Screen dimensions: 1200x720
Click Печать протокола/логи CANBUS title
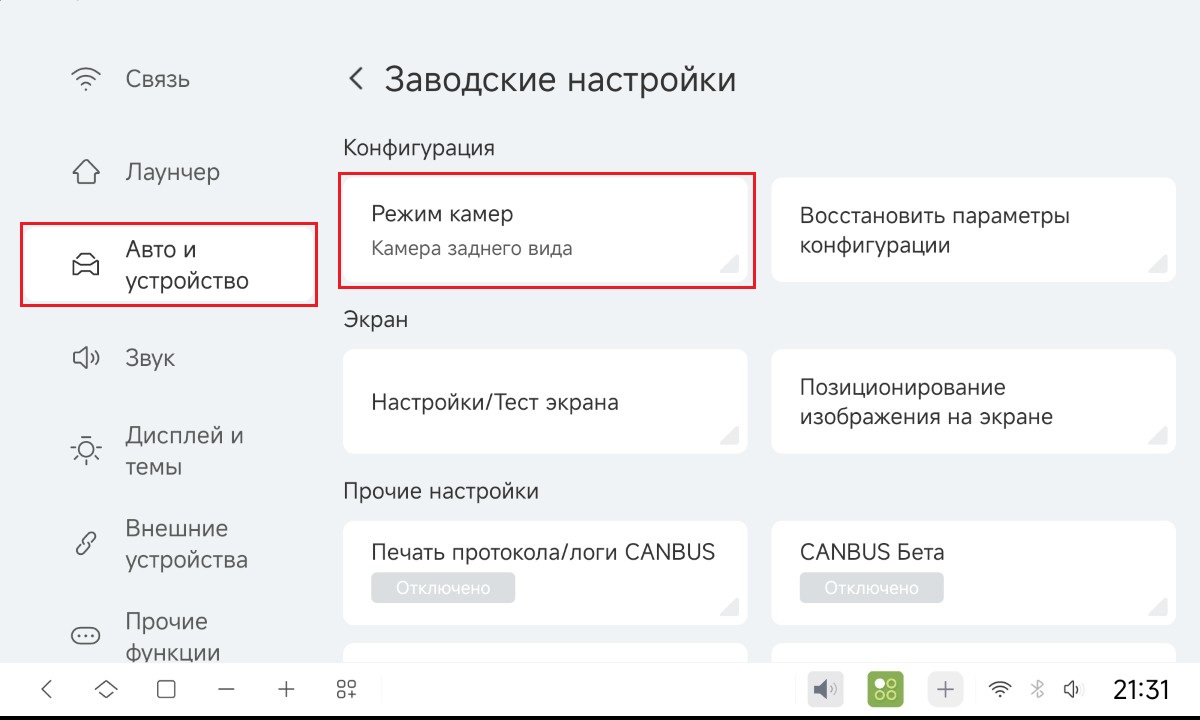click(543, 552)
